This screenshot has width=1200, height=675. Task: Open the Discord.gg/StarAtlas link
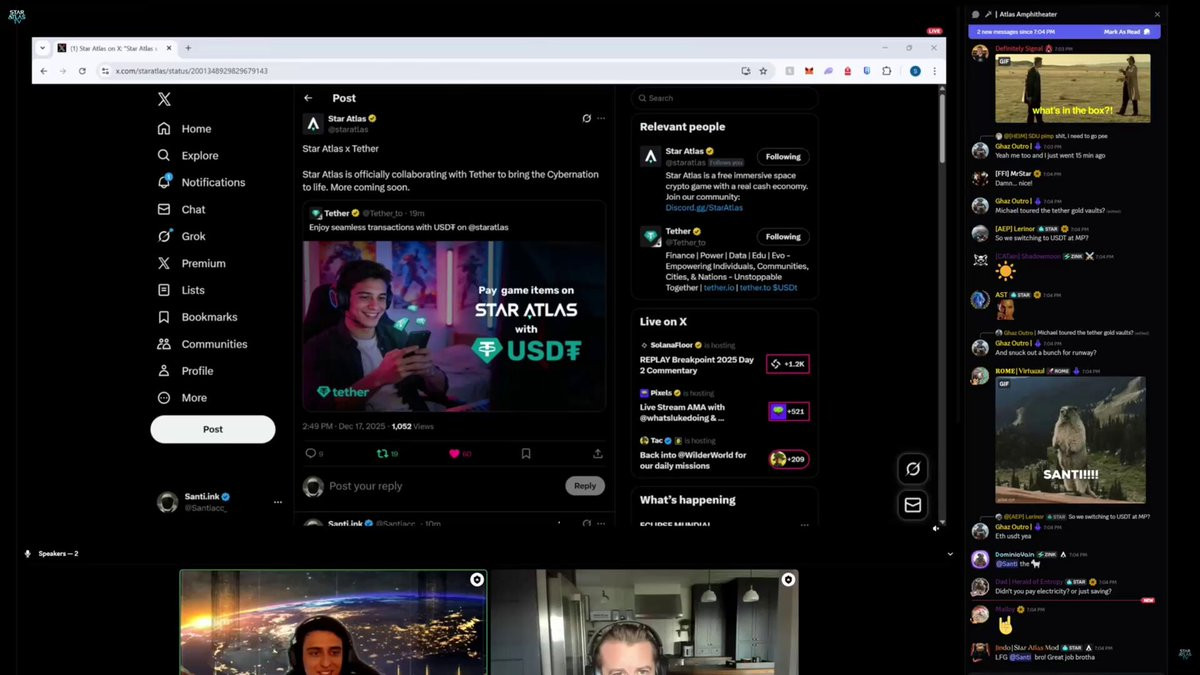coord(704,208)
